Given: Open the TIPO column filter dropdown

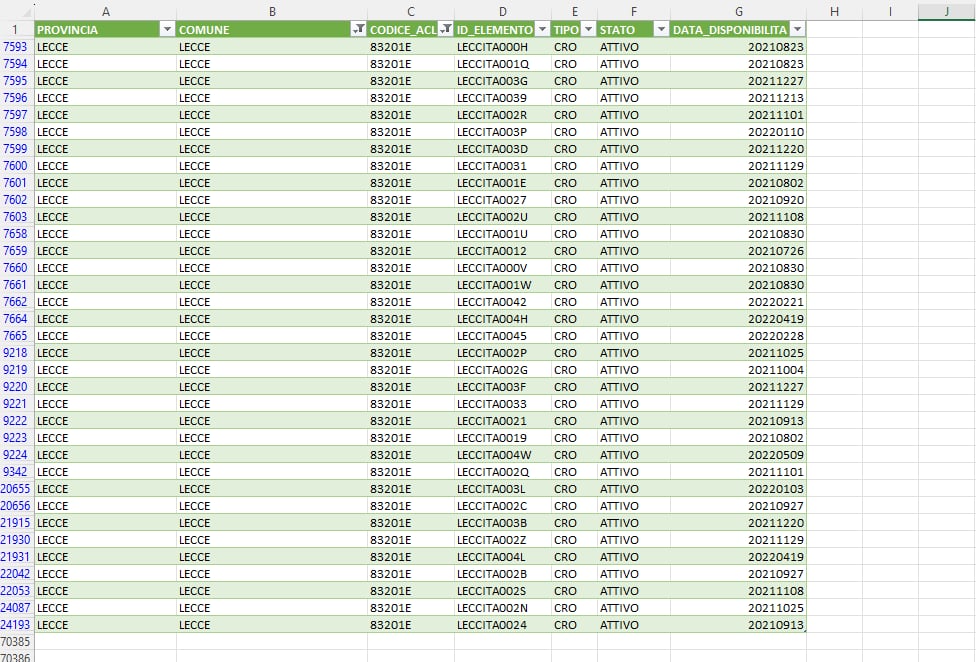Looking at the screenshot, I should click(x=588, y=29).
